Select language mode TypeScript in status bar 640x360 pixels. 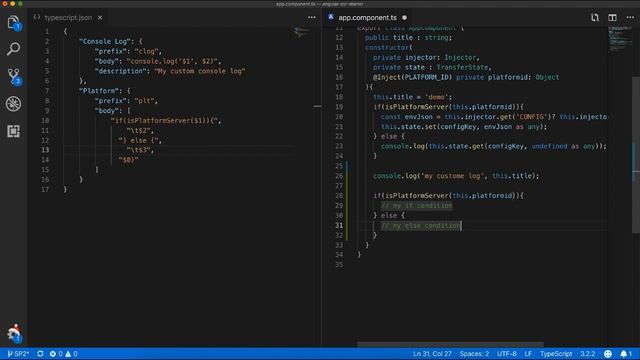pyautogui.click(x=556, y=354)
